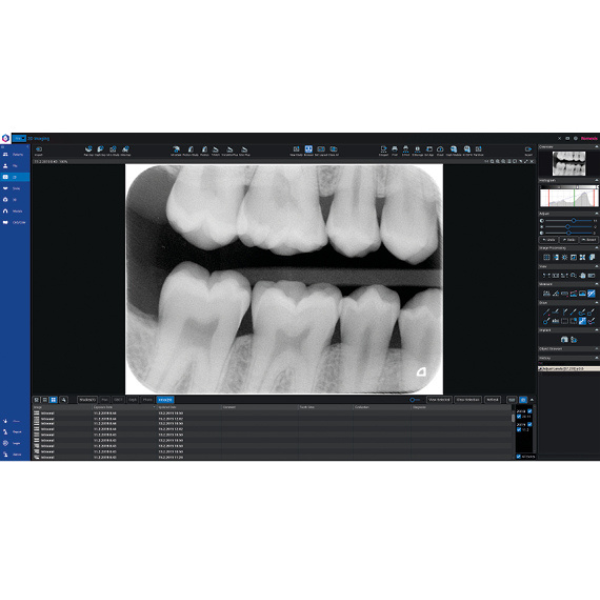
Task: Click the first Image Processing filter icon
Action: click(546, 257)
